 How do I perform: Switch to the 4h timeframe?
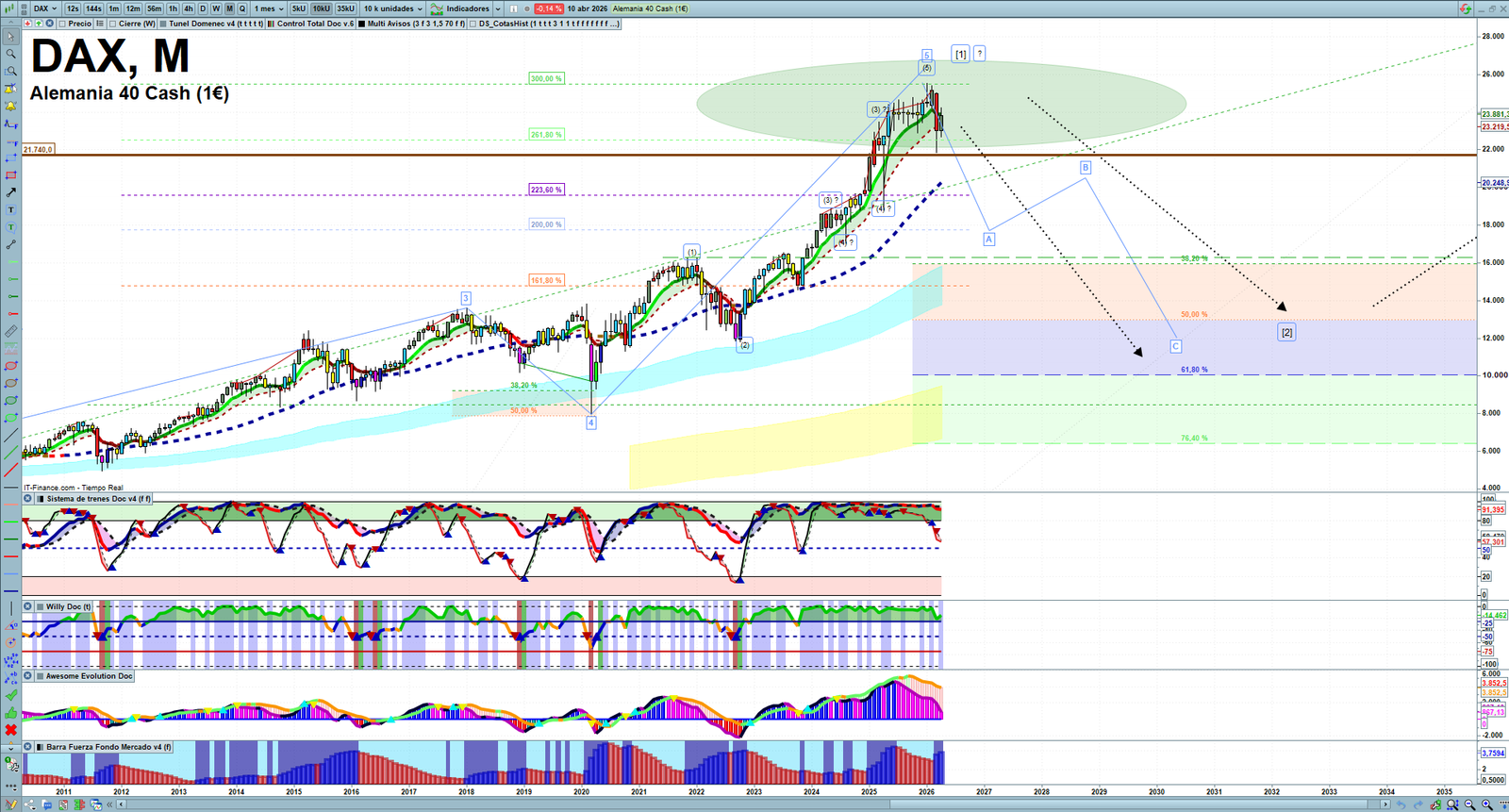(x=188, y=8)
